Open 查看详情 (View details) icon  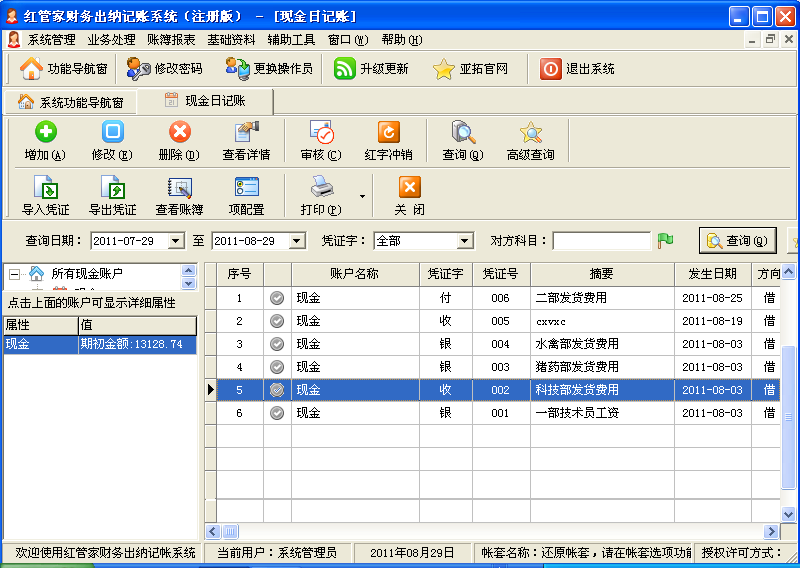[246, 132]
